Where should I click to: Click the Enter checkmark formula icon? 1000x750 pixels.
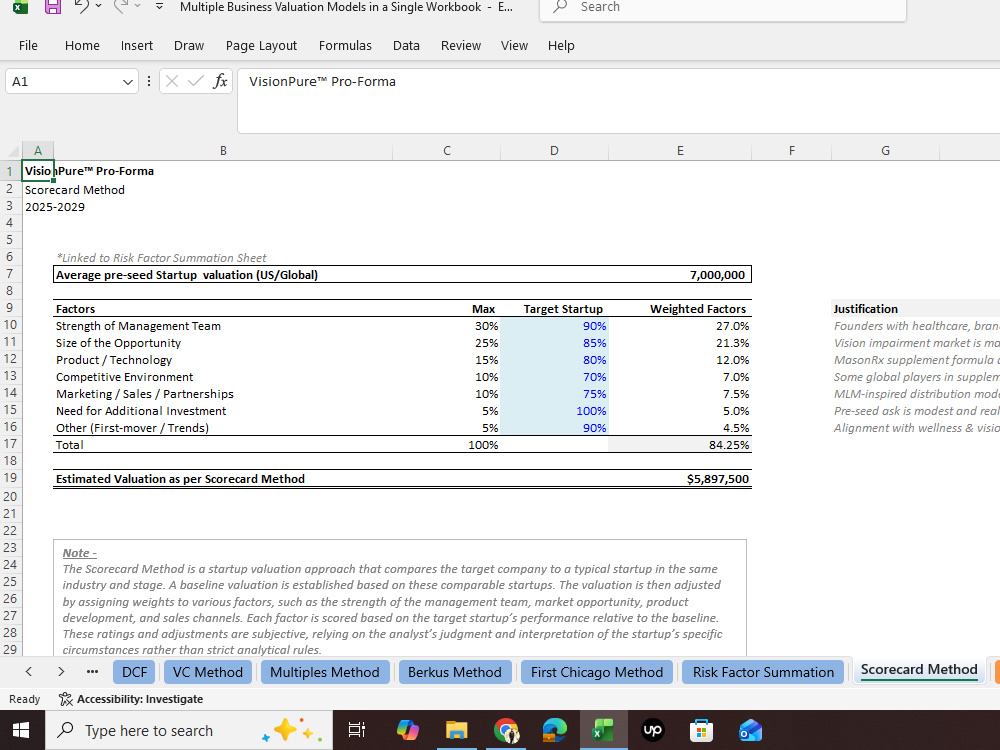pyautogui.click(x=196, y=81)
